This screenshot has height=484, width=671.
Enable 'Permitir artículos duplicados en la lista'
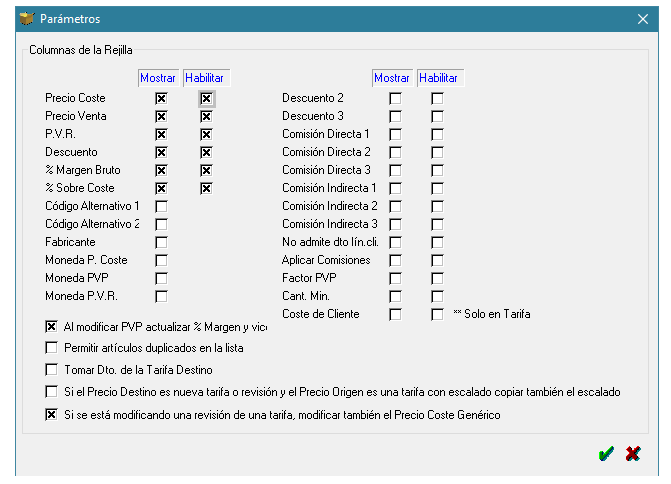(x=51, y=347)
